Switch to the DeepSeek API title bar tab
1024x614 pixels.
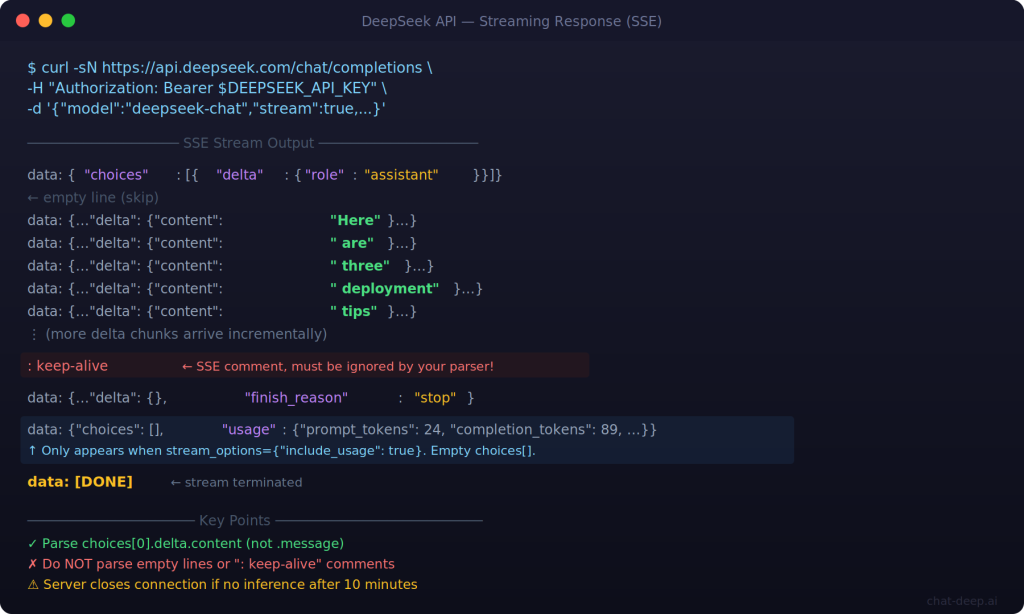(x=512, y=20)
